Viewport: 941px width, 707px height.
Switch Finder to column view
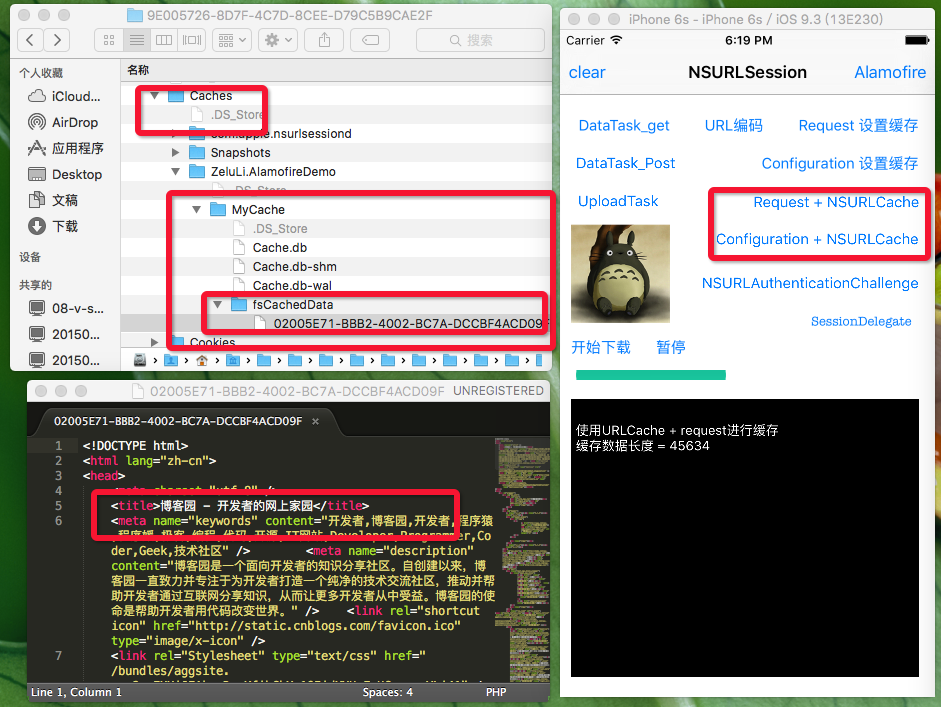tap(163, 40)
